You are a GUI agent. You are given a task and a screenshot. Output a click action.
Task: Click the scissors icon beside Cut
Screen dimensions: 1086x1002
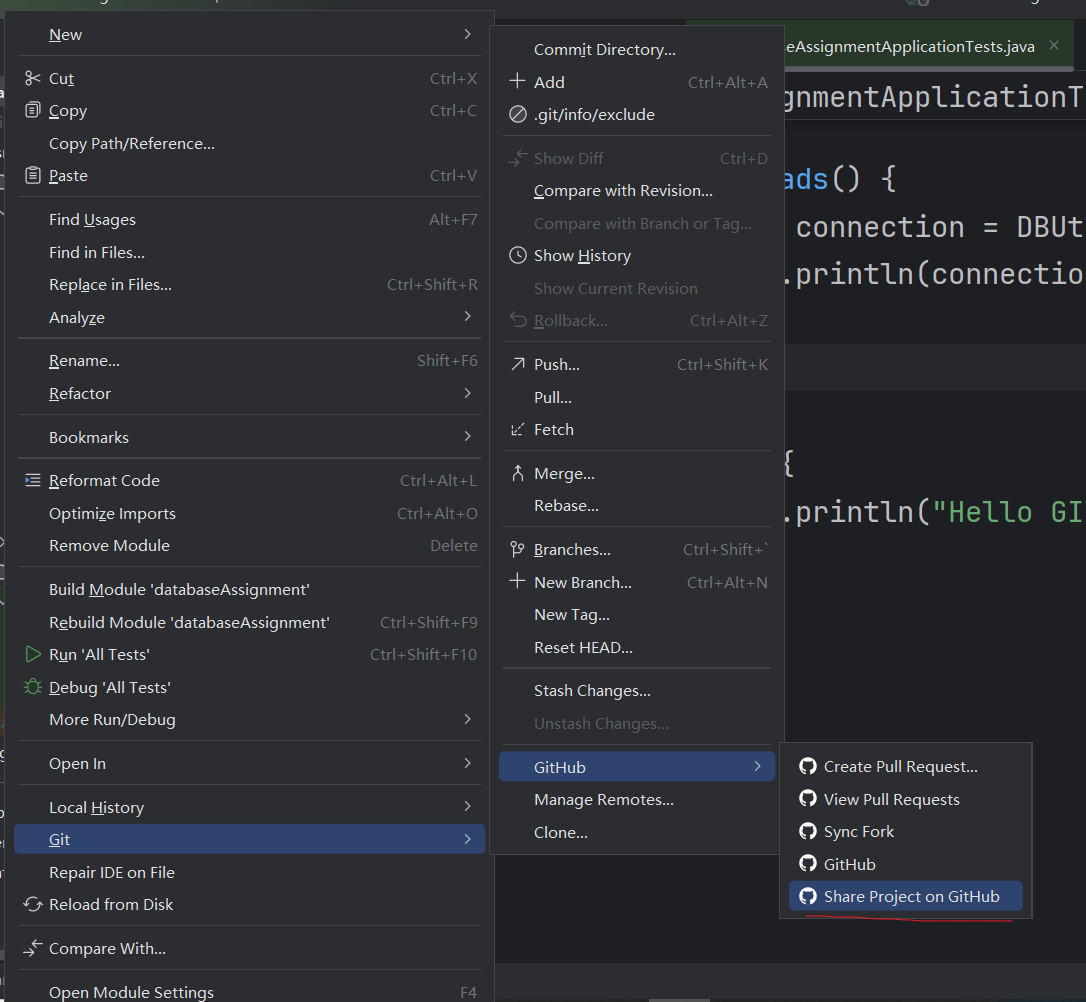pyautogui.click(x=33, y=78)
